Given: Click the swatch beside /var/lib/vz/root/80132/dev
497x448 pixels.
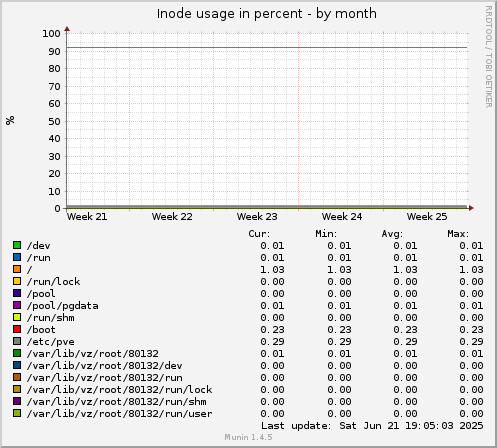Looking at the screenshot, I should (17, 365).
